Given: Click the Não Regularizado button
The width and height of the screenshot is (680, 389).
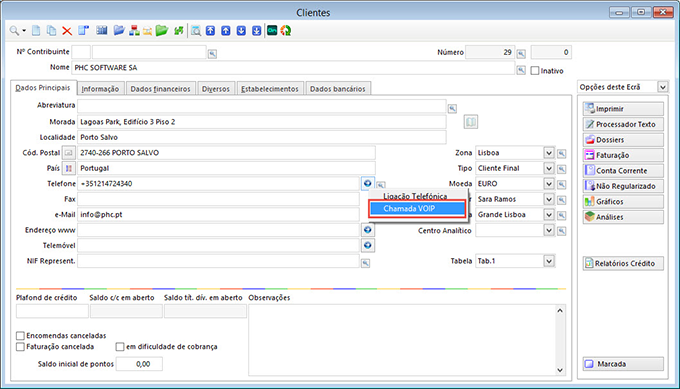Looking at the screenshot, I should tap(623, 186).
